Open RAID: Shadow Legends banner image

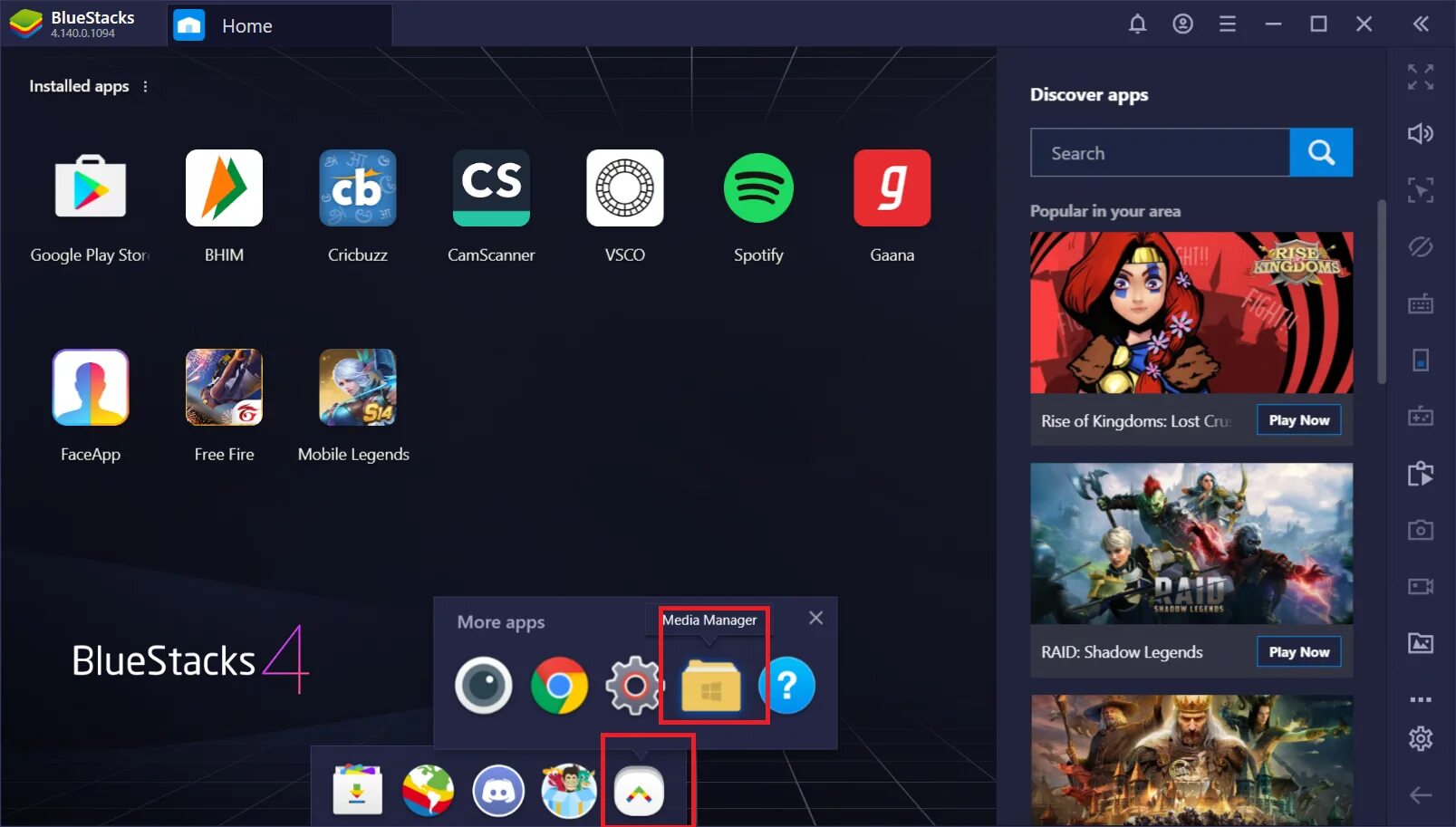pos(1191,543)
